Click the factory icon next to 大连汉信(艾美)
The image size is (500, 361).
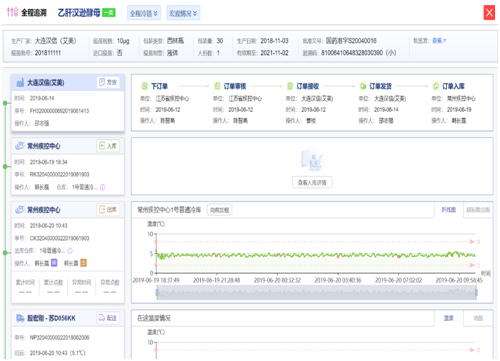20,82
